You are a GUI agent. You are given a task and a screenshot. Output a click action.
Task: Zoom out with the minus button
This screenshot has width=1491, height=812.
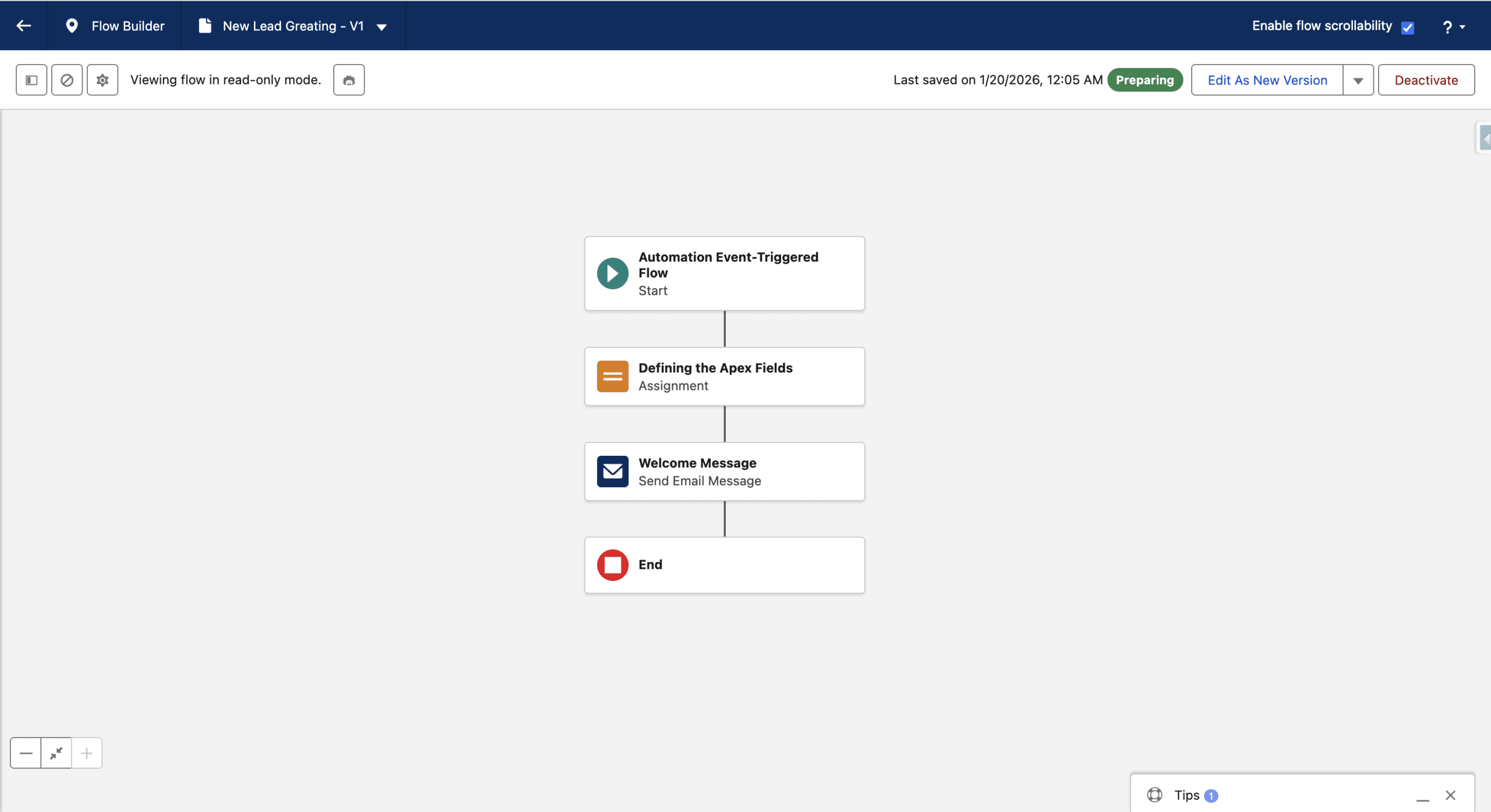point(26,753)
